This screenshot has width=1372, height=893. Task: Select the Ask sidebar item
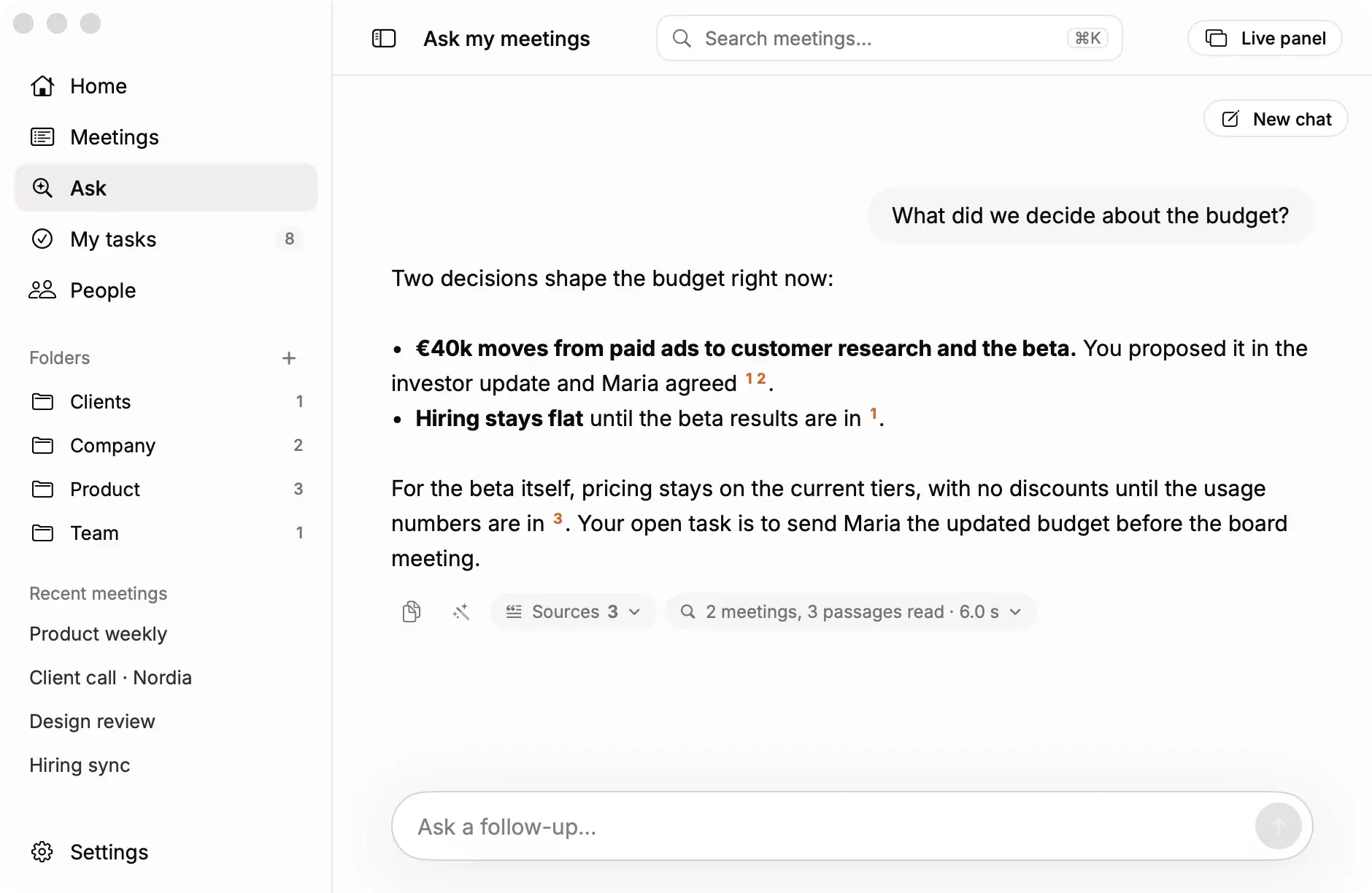point(166,188)
